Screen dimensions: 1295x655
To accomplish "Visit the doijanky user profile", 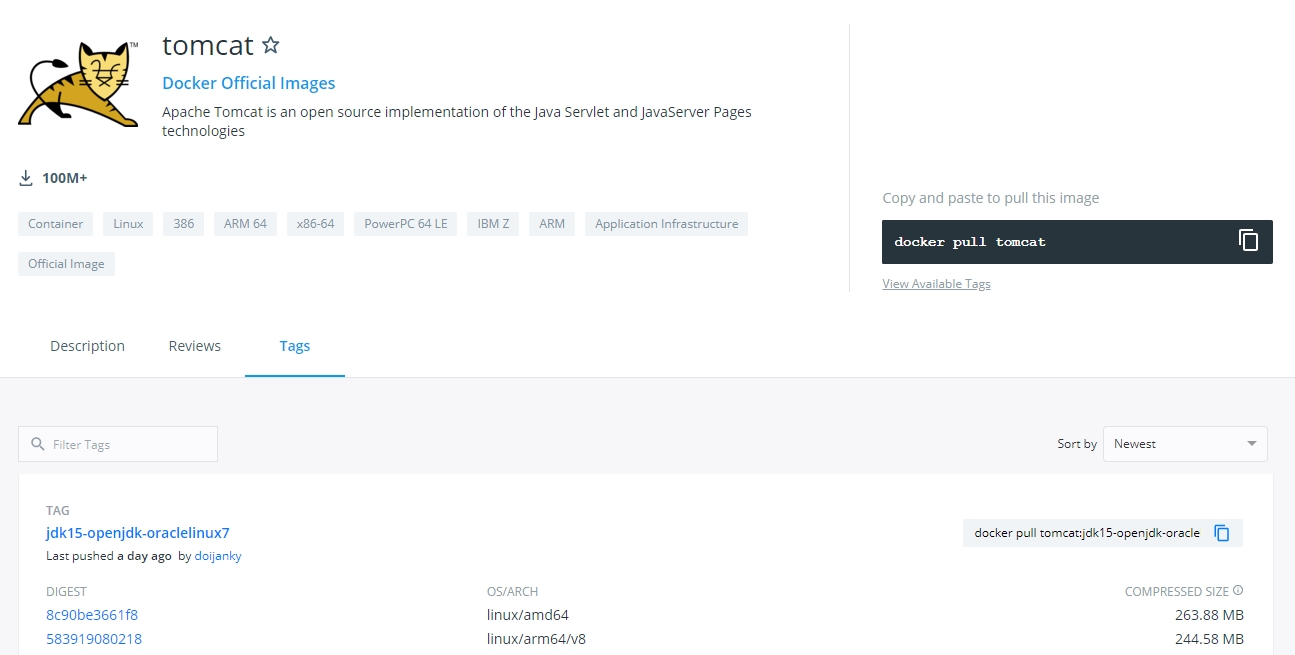I will pos(218,556).
